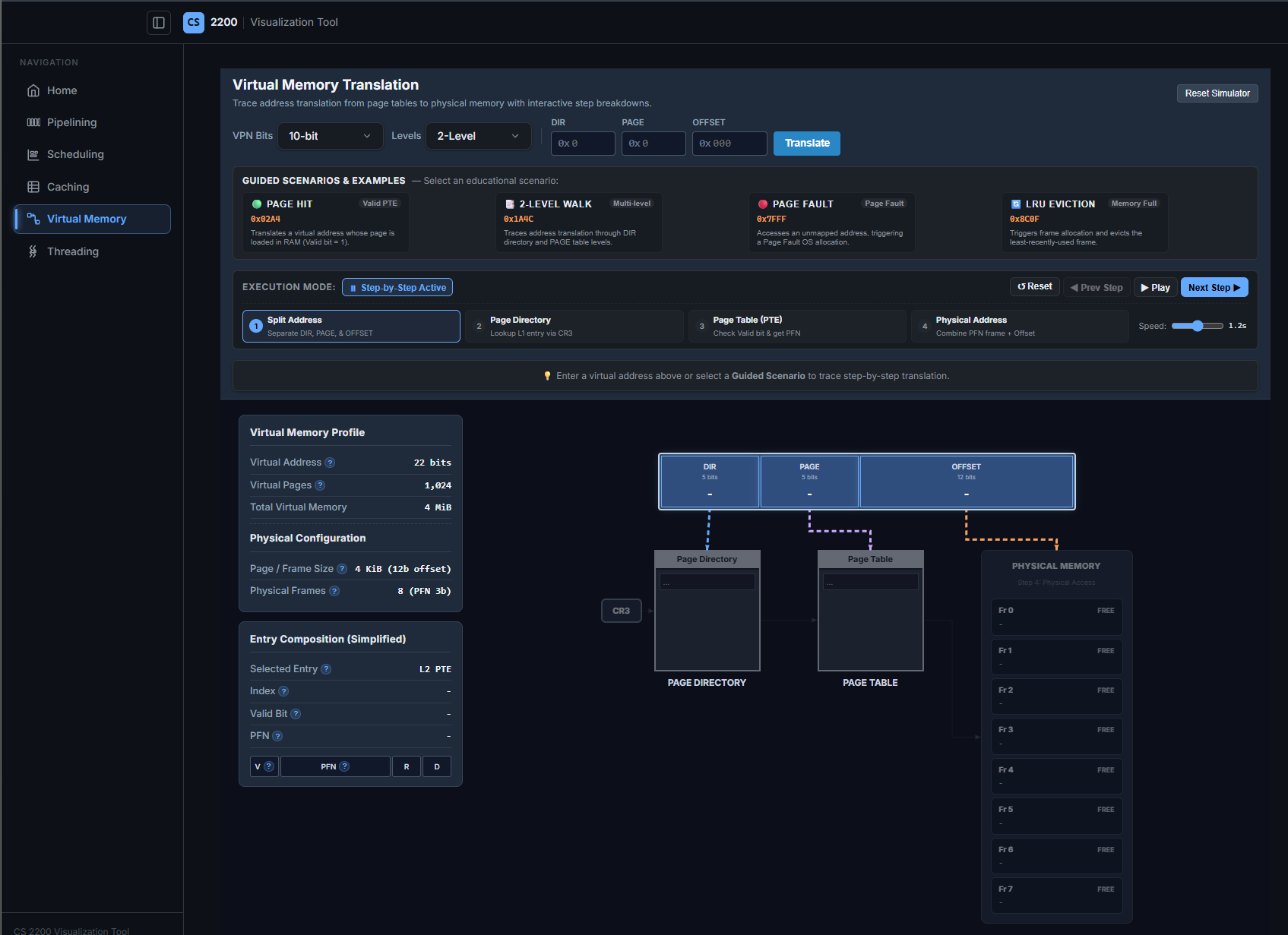Click the Prev Step button
Screen dimensions: 1288x935
(1097, 288)
